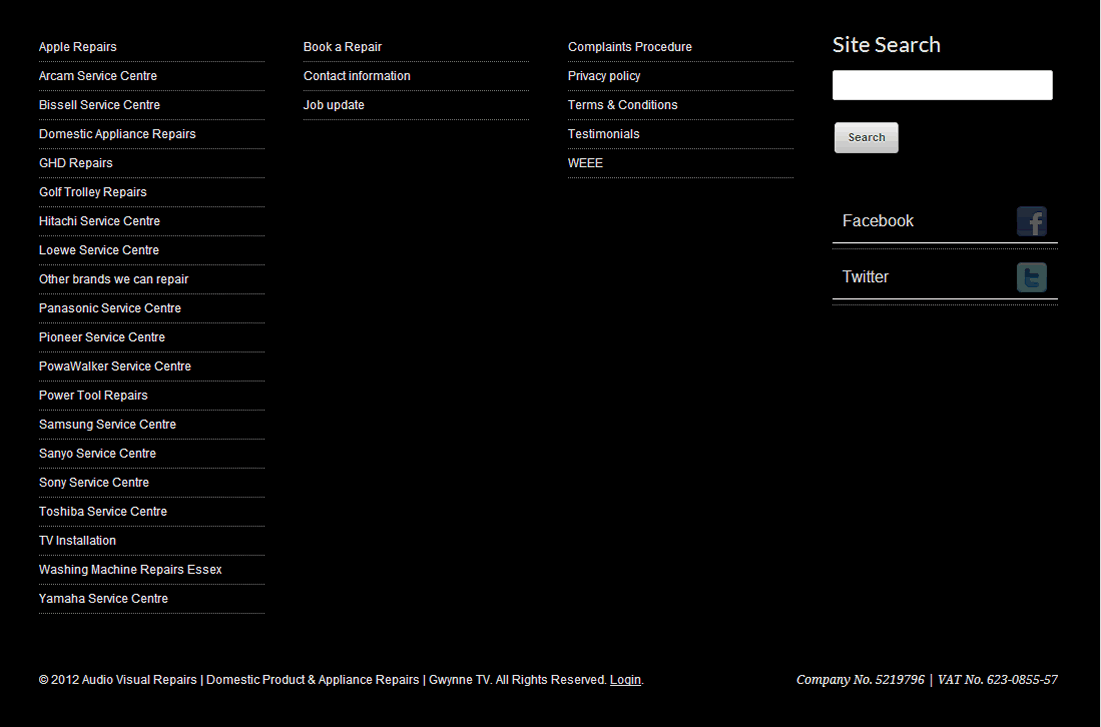The height and width of the screenshot is (727, 1101).
Task: Open Toshiba Service Centre page
Action: point(103,512)
